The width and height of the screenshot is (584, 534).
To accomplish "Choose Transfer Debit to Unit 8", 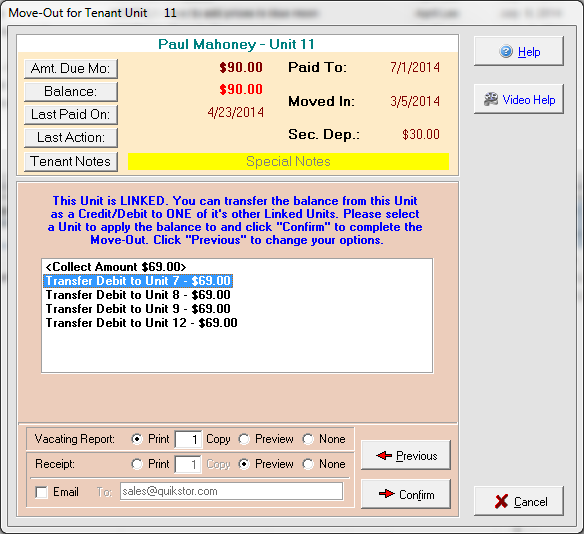I will [138, 295].
